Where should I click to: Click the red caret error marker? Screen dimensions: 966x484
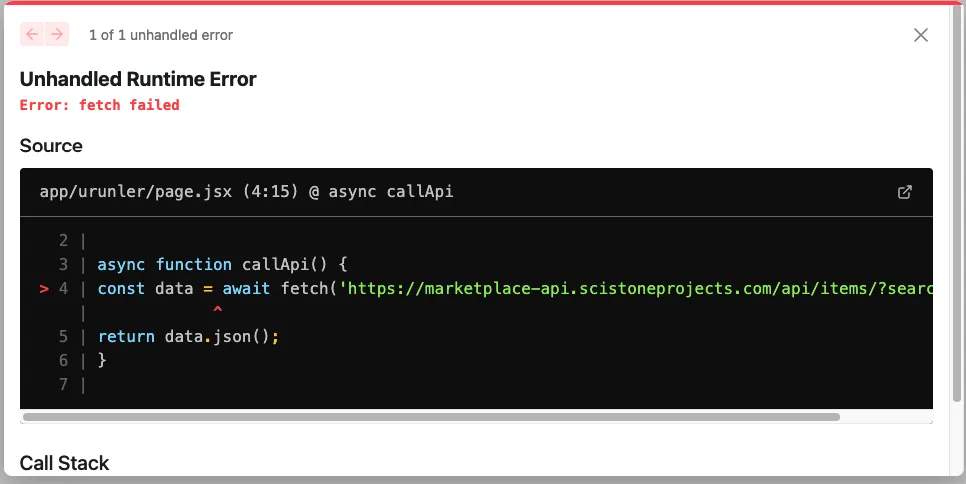click(x=218, y=312)
